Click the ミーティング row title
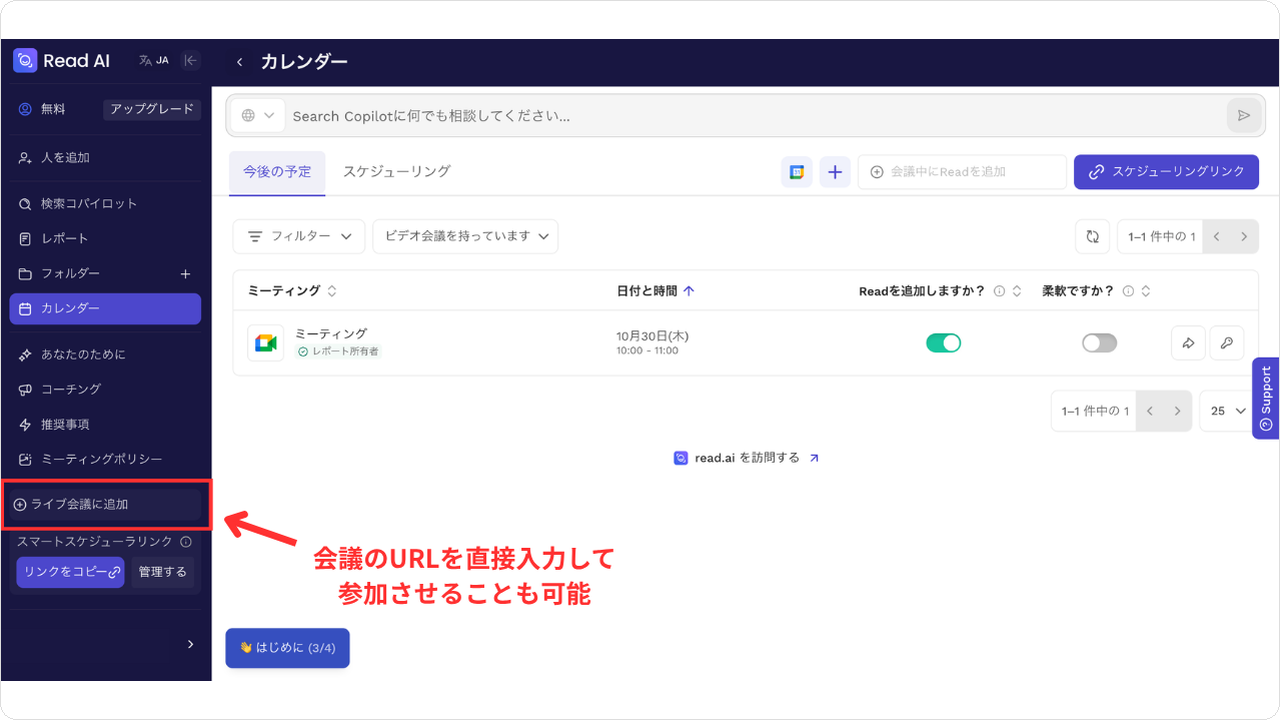 [x=331, y=334]
